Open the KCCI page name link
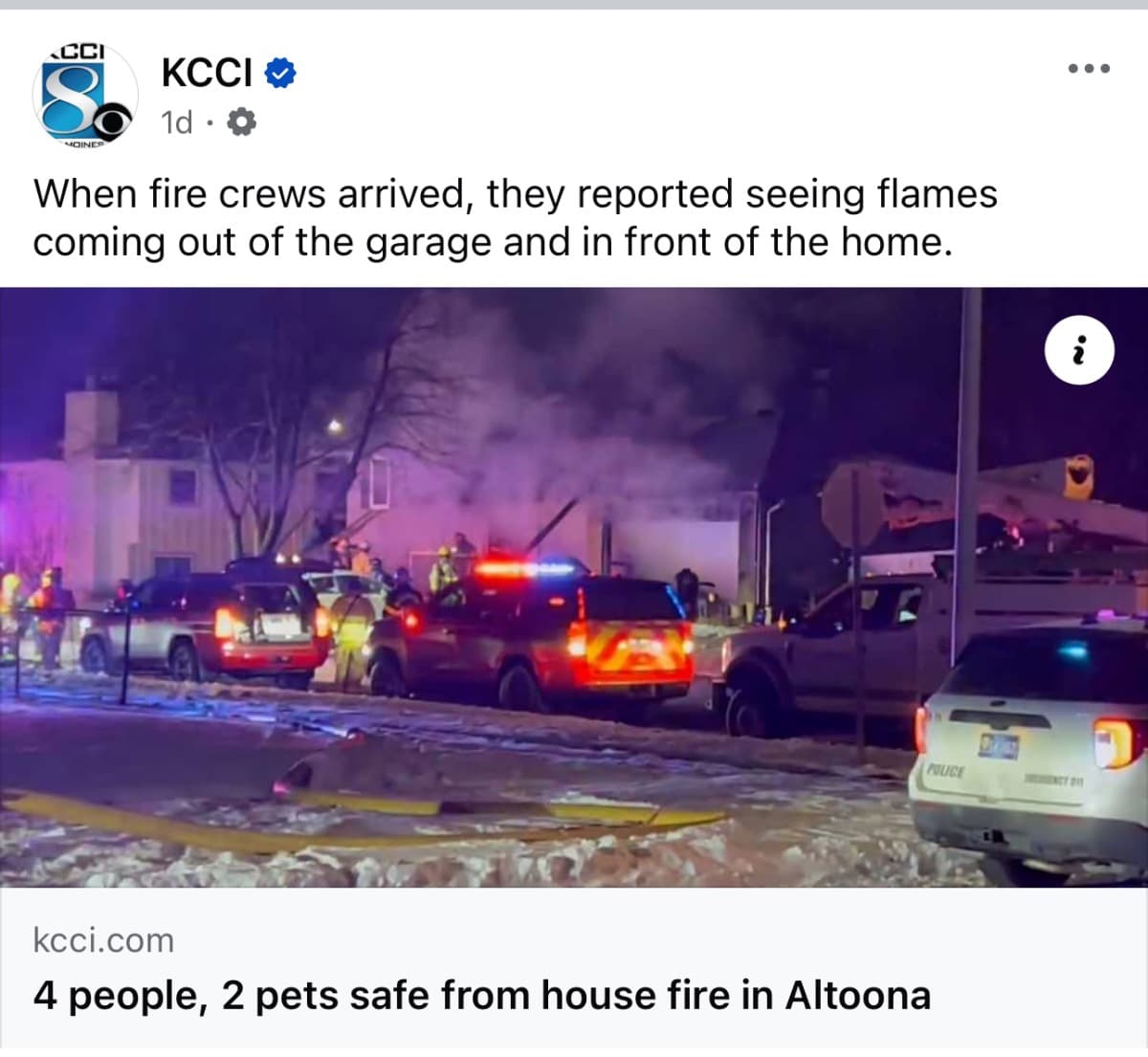1148x1057 pixels. coord(207,72)
